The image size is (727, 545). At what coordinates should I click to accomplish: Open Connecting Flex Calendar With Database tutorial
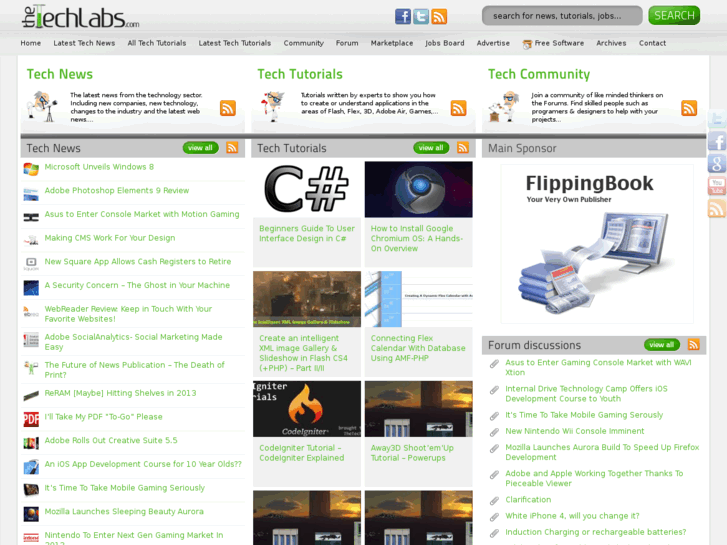418,348
